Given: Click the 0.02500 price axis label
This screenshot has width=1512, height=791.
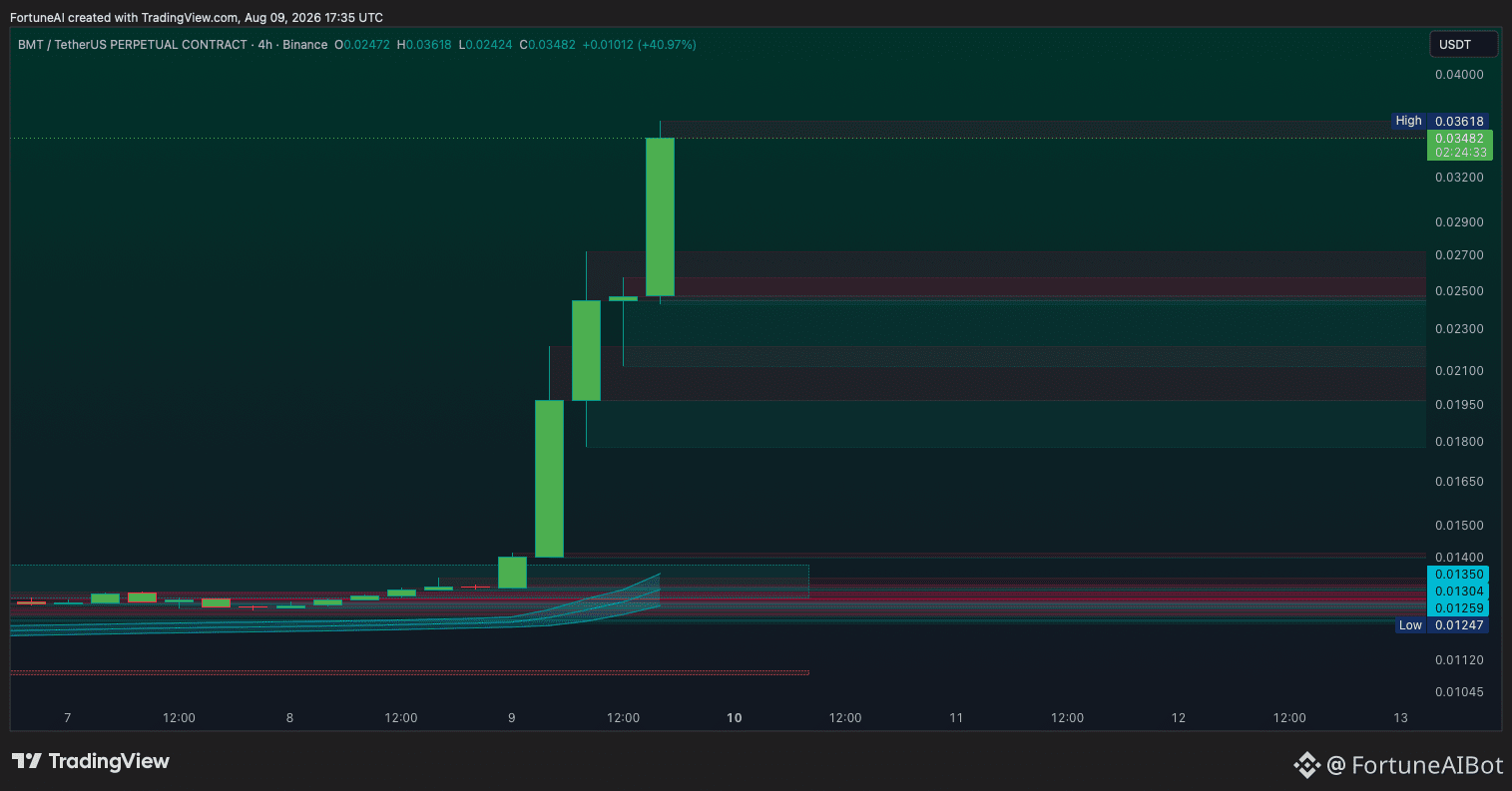Looking at the screenshot, I should pyautogui.click(x=1459, y=291).
